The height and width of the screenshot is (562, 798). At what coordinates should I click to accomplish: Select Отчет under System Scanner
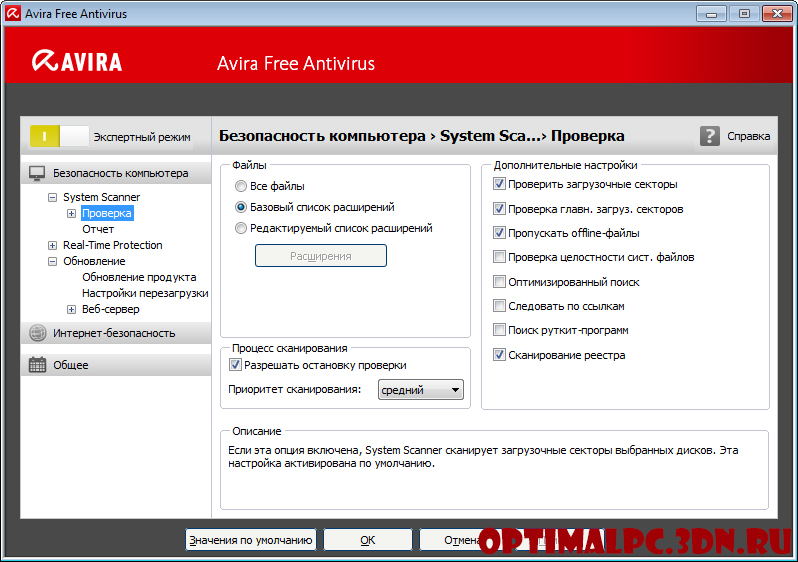98,229
